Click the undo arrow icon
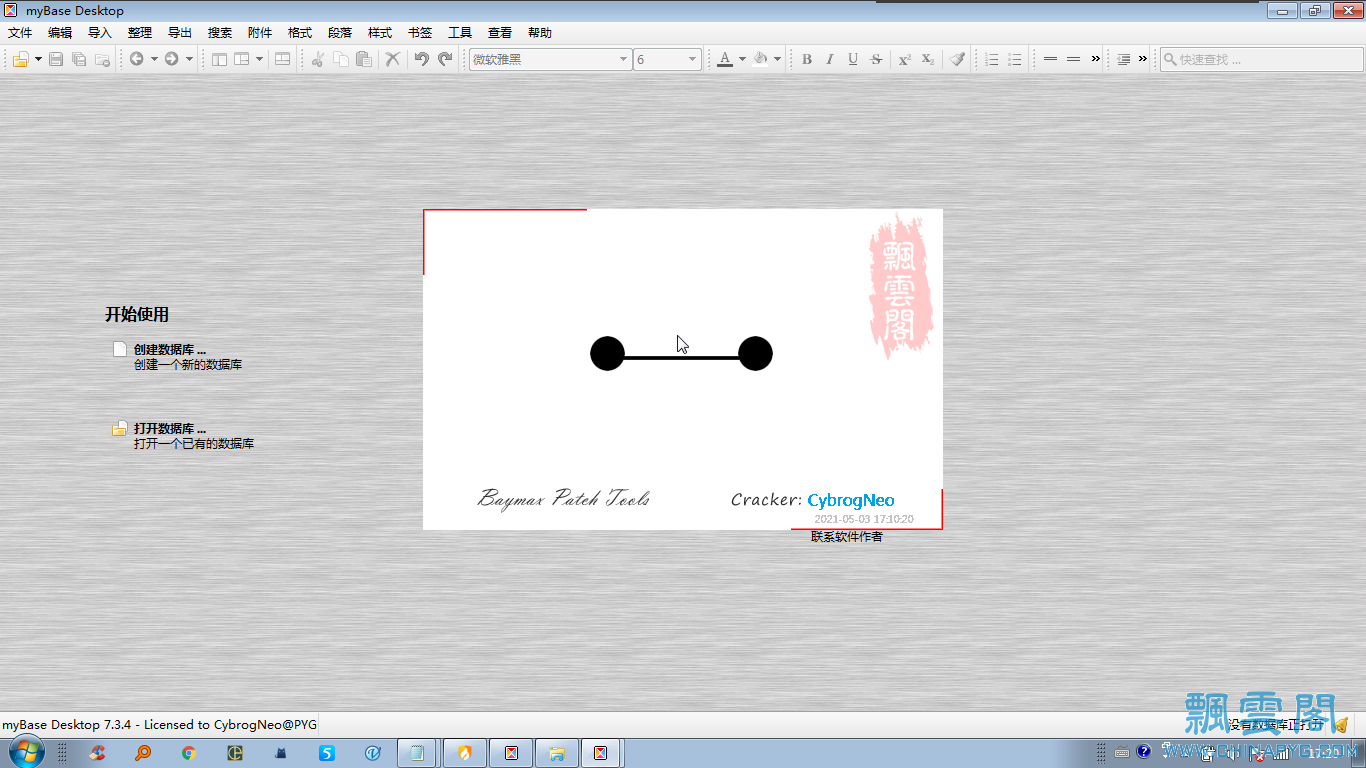The height and width of the screenshot is (768, 1366). [422, 59]
